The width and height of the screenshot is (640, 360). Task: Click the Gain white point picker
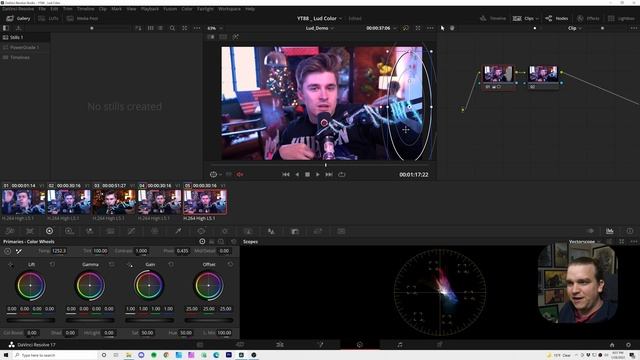pos(130,265)
